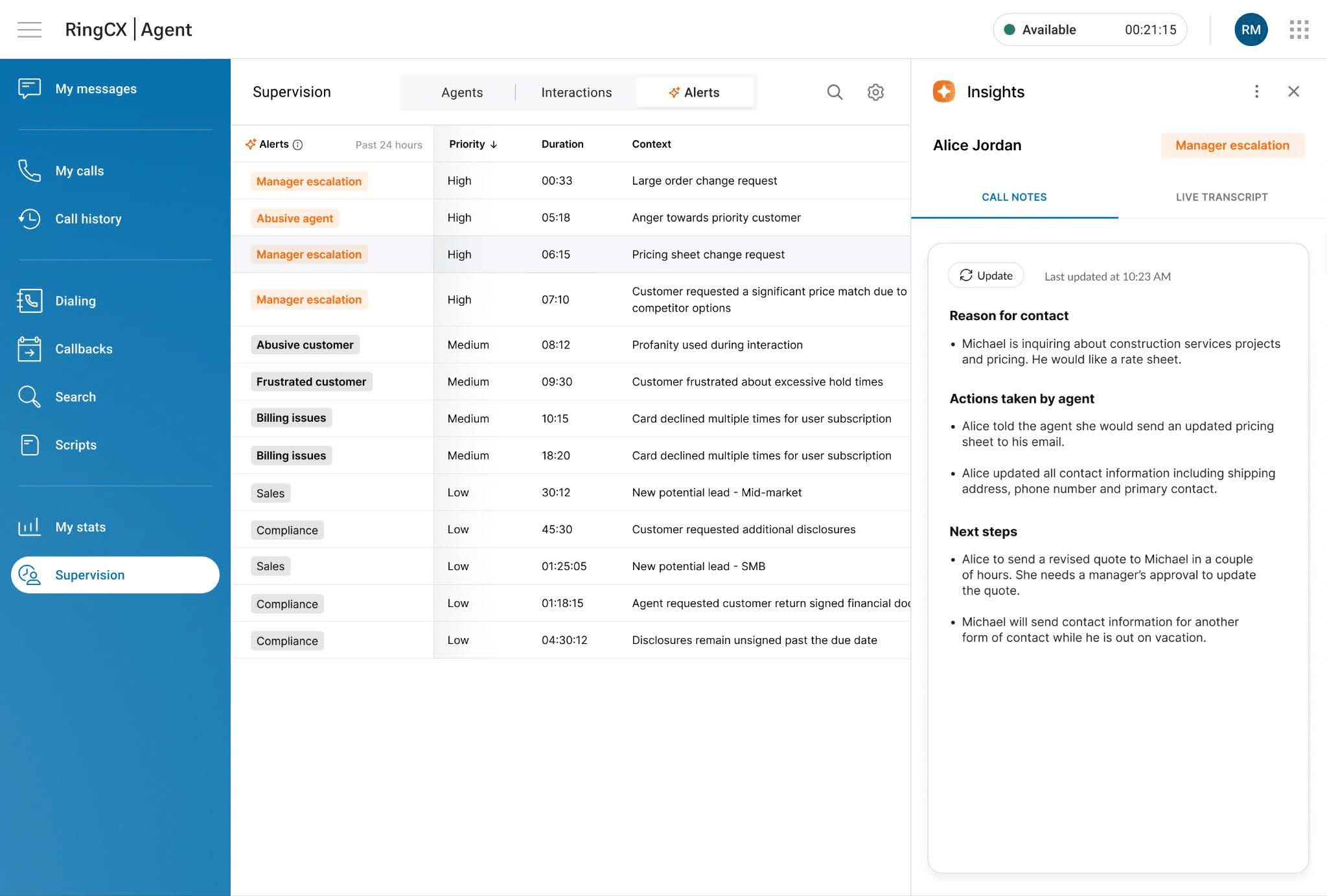The height and width of the screenshot is (896, 1327).
Task: Click the My messages sidebar icon
Action: [30, 89]
